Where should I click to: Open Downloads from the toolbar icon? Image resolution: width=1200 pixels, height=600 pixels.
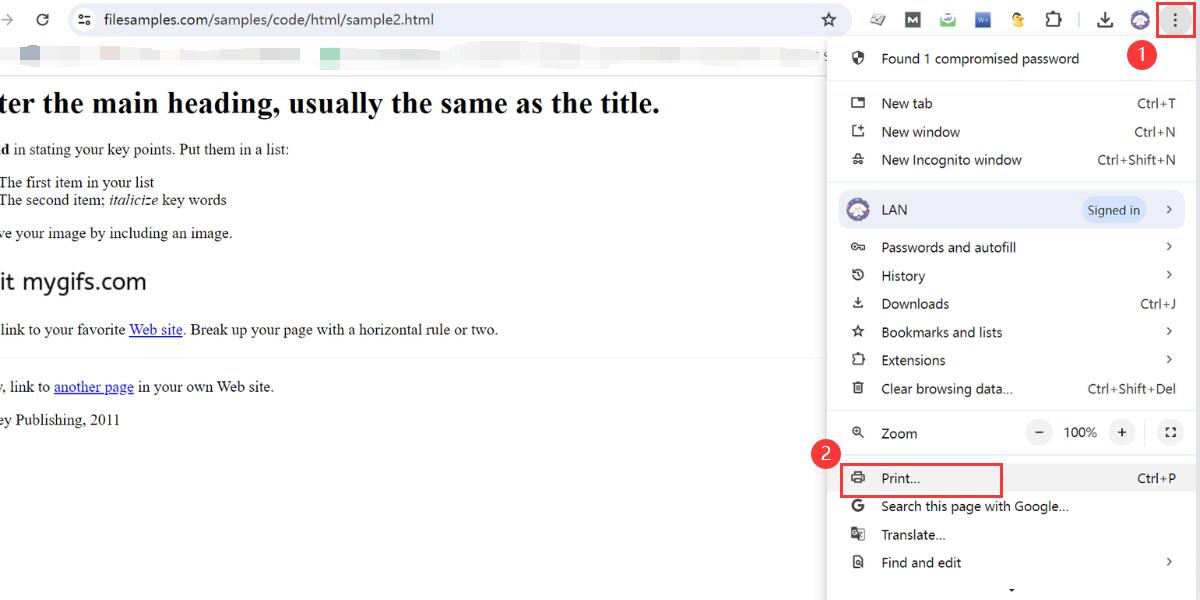pos(1104,19)
